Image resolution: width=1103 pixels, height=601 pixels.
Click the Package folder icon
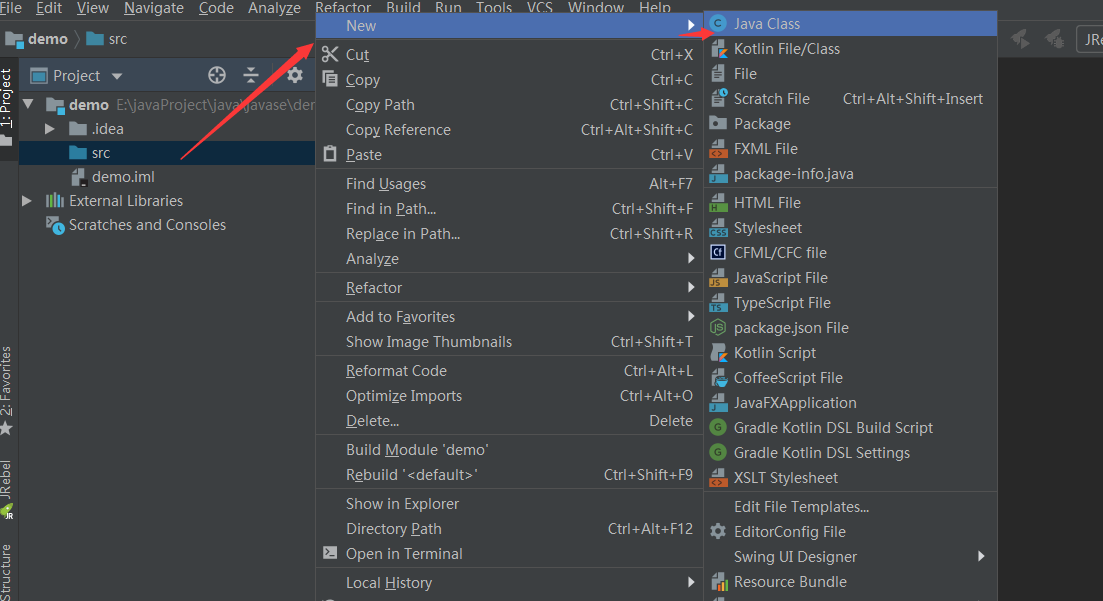pos(718,124)
